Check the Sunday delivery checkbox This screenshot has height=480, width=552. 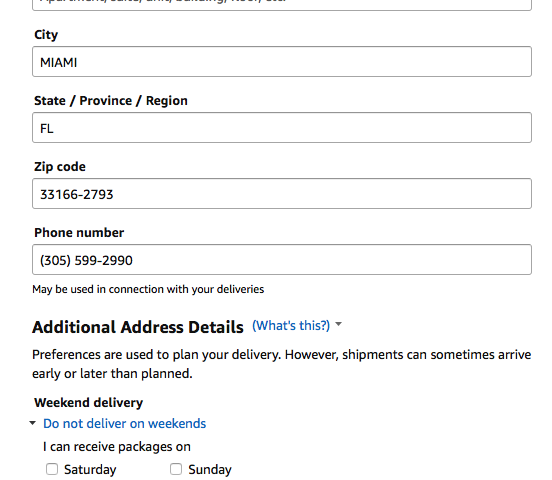[176, 469]
